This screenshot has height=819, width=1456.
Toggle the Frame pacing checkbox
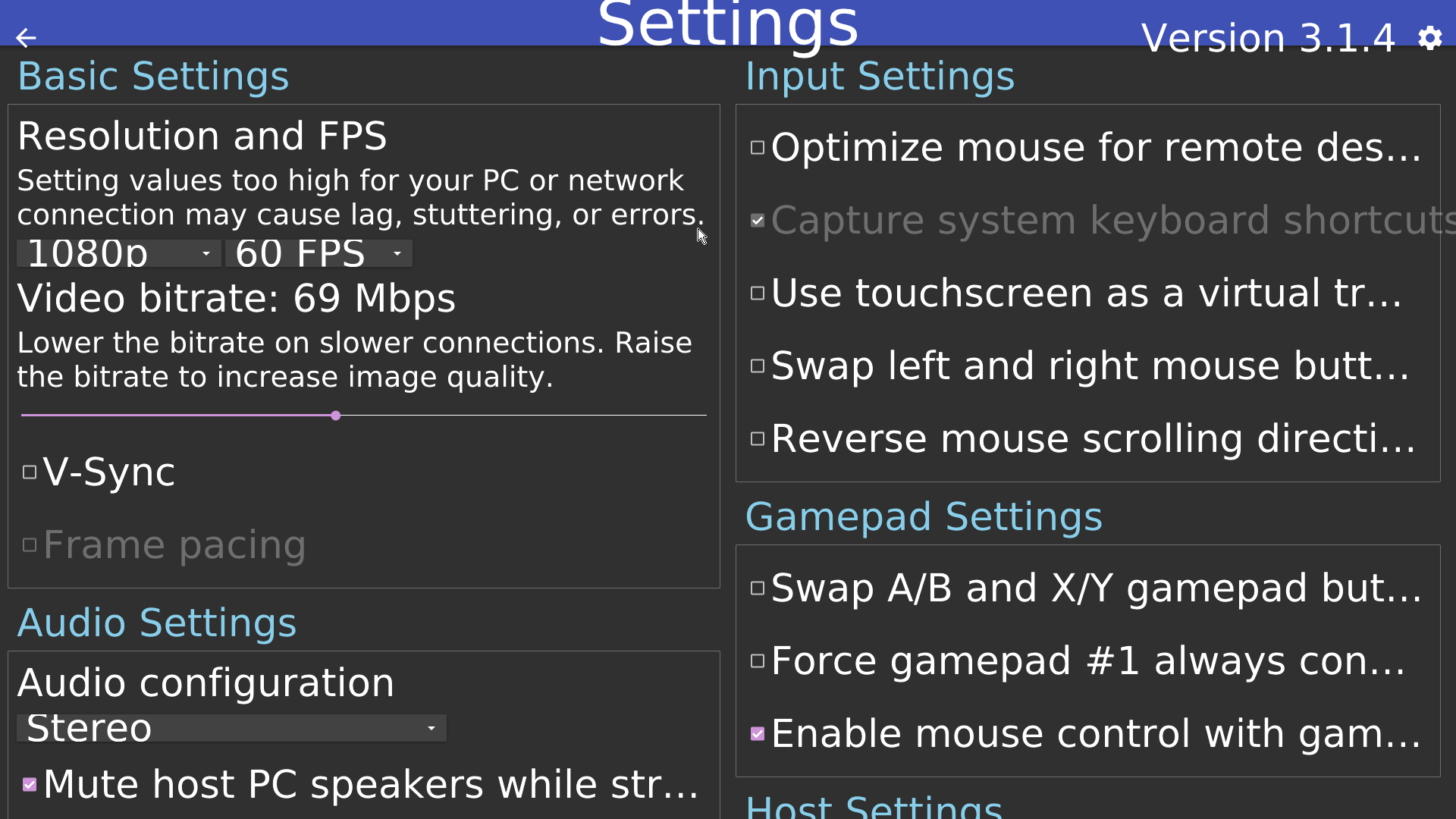click(x=29, y=544)
